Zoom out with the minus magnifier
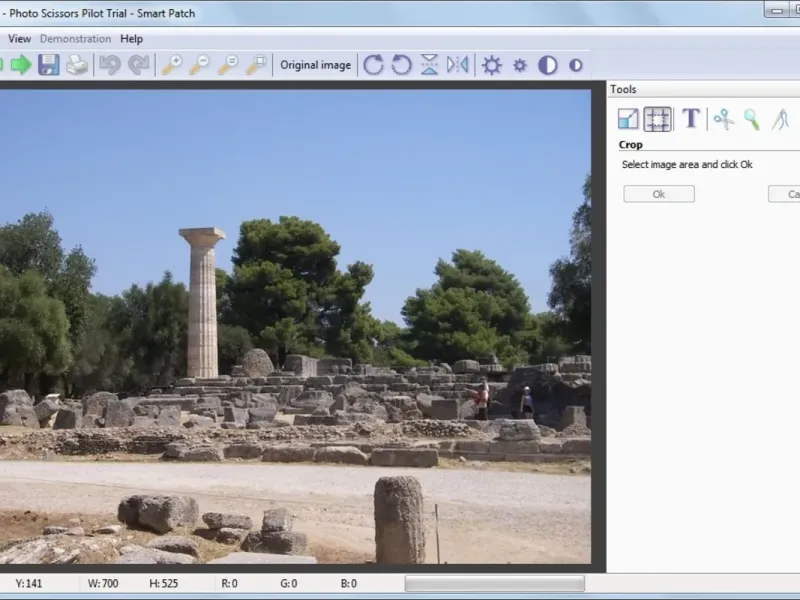 pos(200,65)
